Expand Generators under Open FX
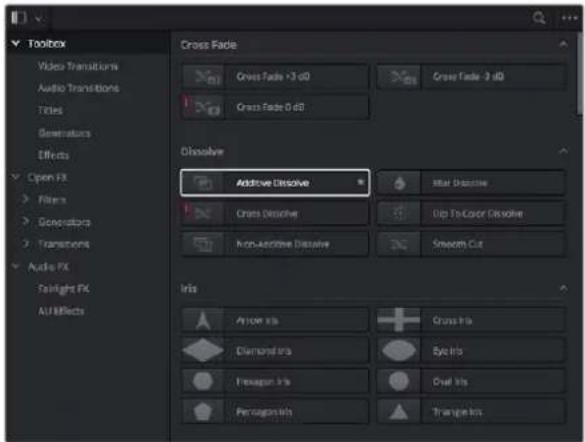 pos(25,221)
